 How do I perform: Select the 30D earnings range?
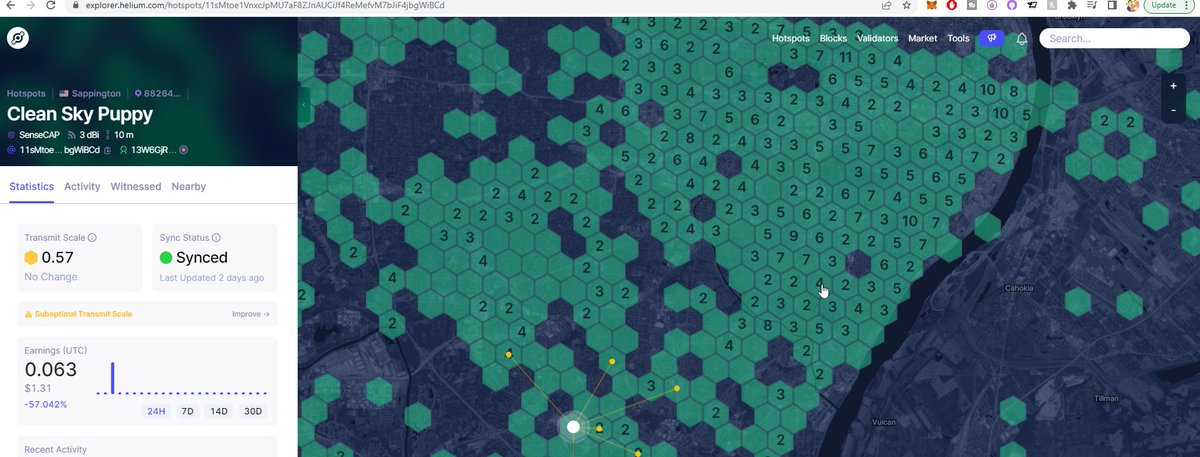tap(252, 411)
